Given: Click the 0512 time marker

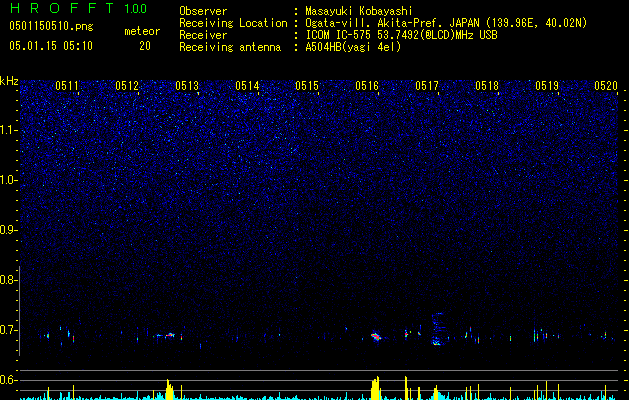Looking at the screenshot, I should (127, 86).
